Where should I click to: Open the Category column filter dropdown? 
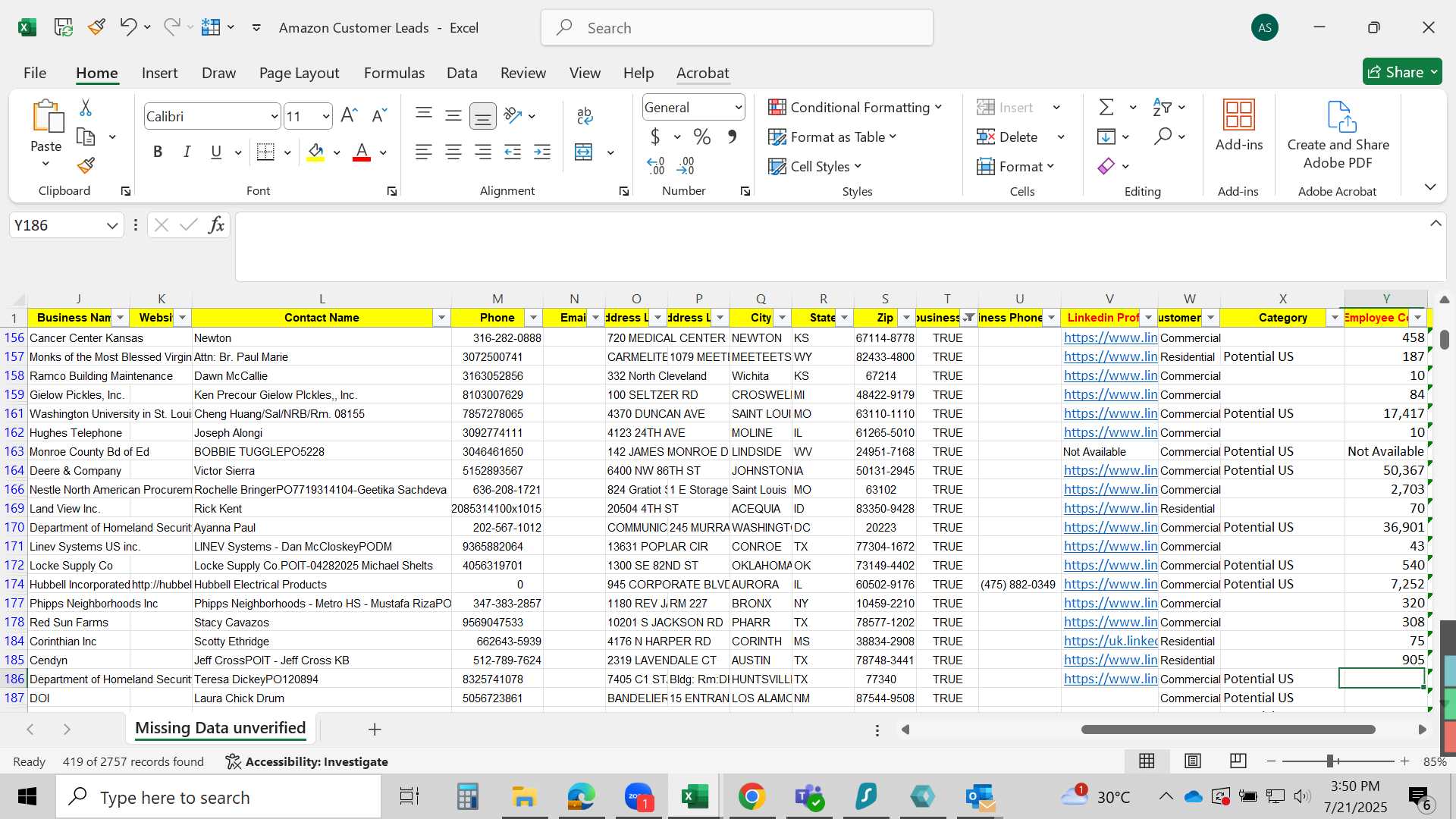[x=1335, y=317]
